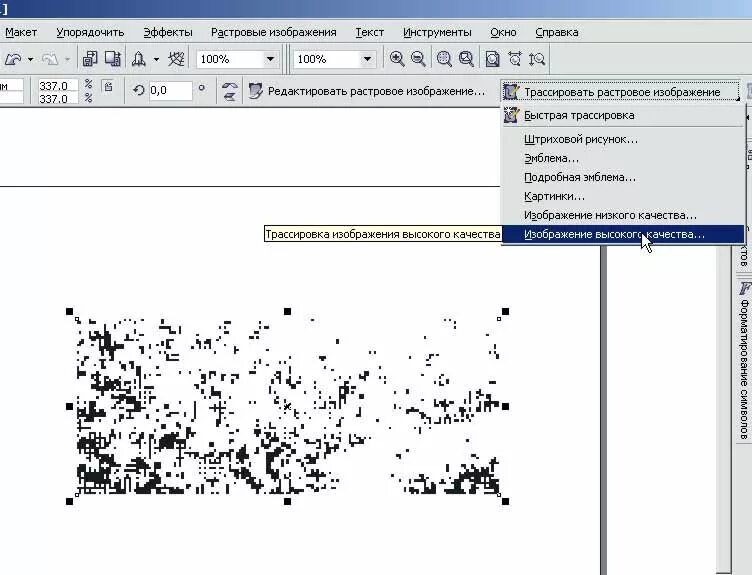
Task: Select the Zoom Out magnifier icon
Action: click(419, 59)
